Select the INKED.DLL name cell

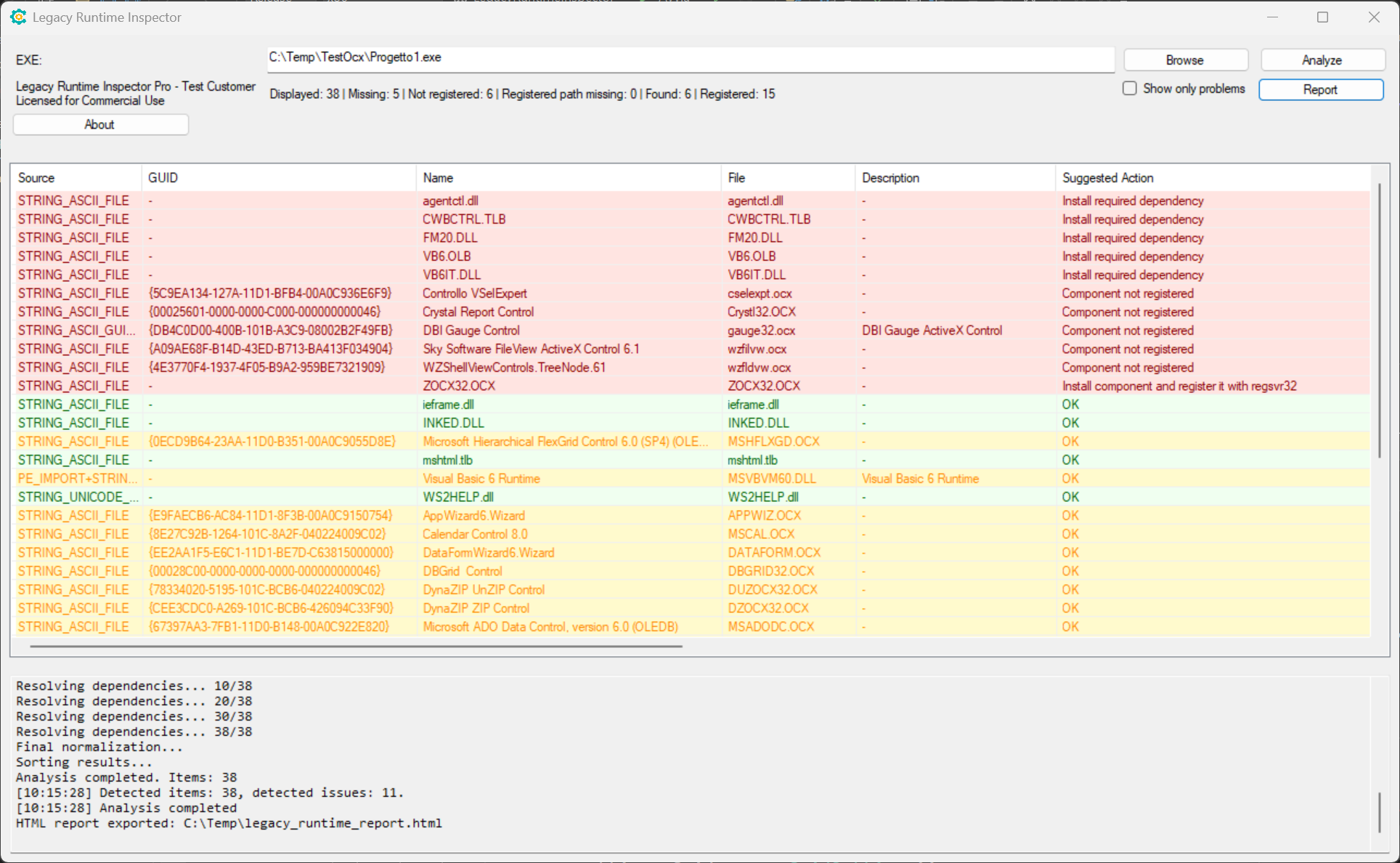453,423
